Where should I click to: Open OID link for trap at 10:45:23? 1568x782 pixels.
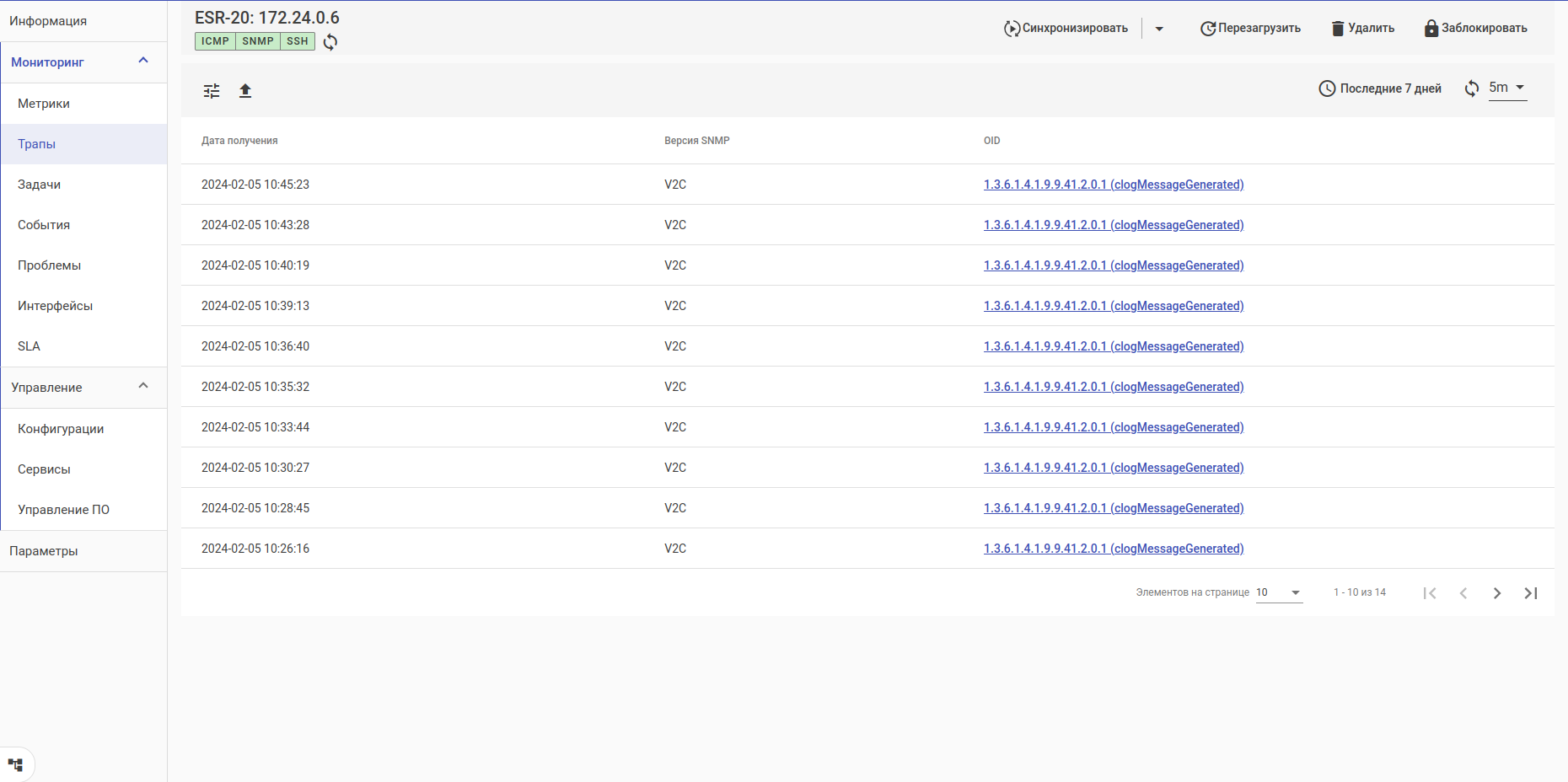pos(1113,185)
